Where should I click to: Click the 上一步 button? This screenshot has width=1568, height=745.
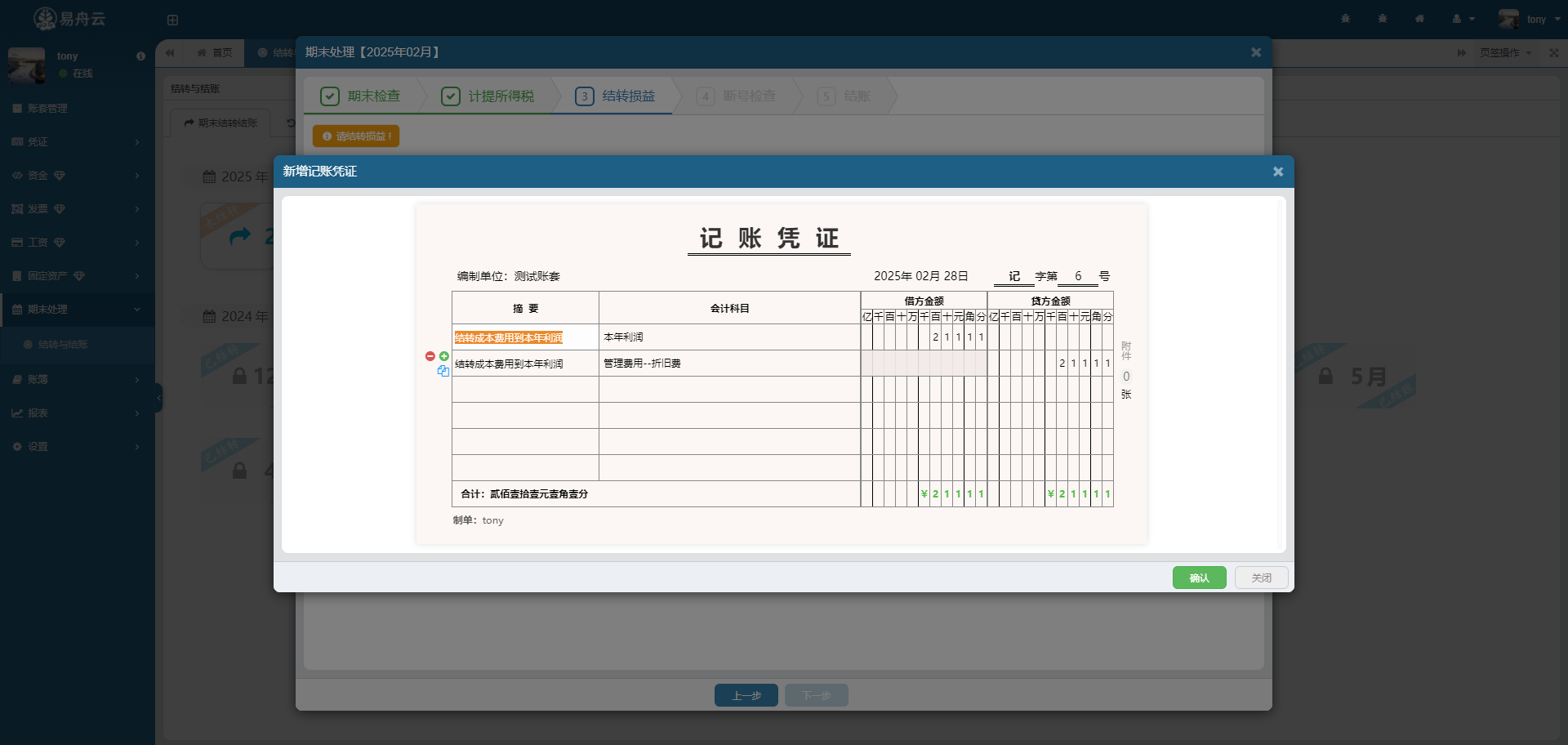pyautogui.click(x=746, y=696)
